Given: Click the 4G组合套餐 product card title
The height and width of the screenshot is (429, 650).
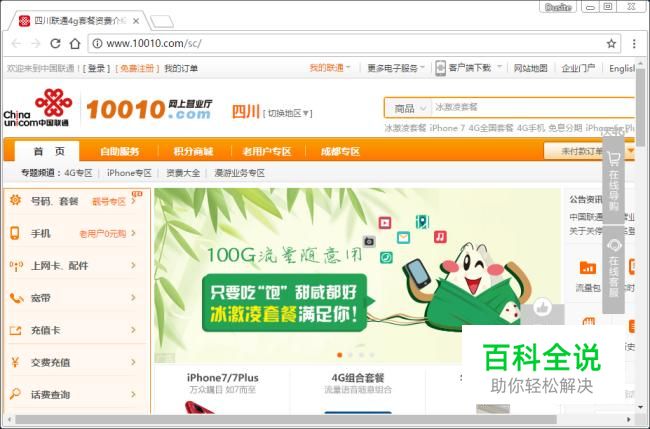Looking at the screenshot, I should 358,378.
